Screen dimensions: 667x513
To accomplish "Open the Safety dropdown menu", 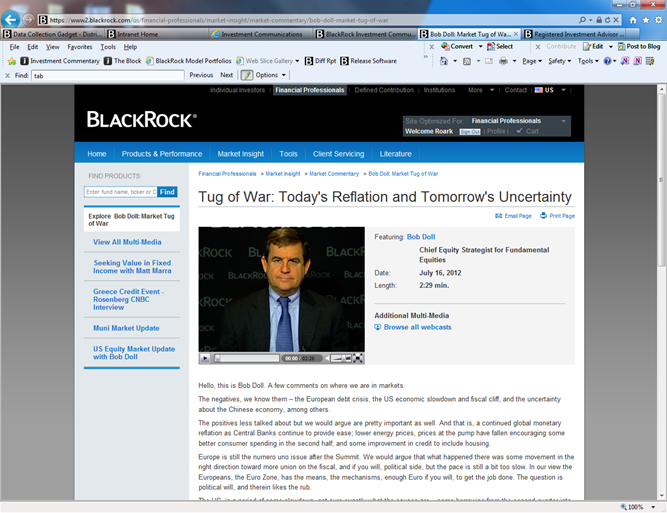I will tap(559, 61).
